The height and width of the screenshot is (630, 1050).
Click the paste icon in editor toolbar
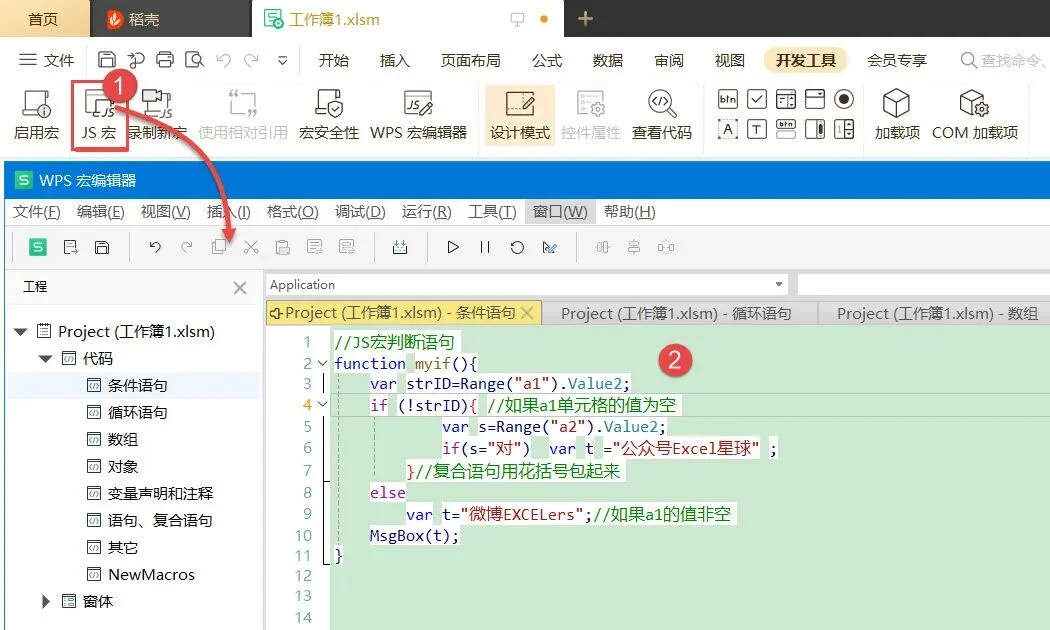click(x=283, y=247)
